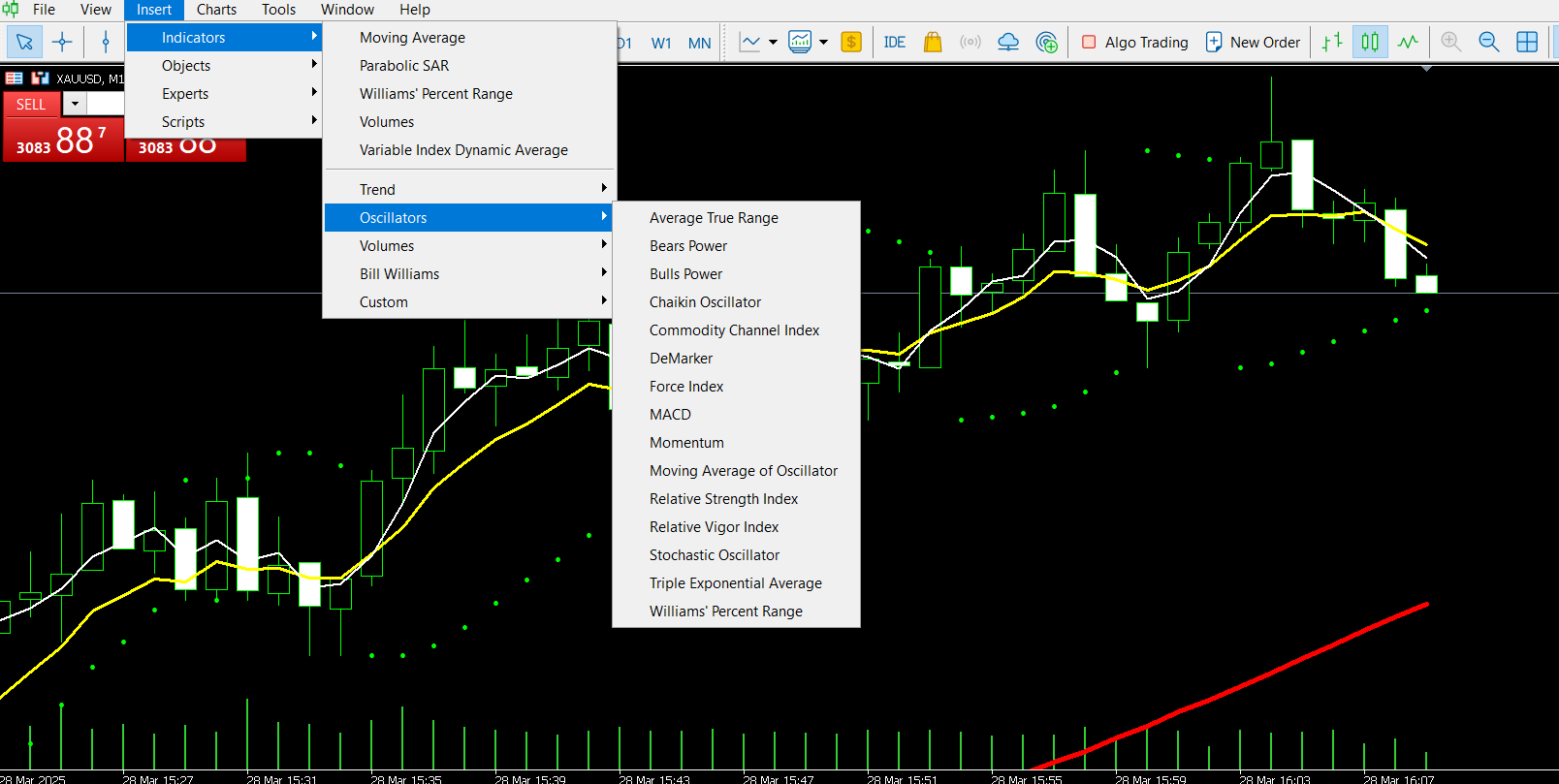This screenshot has height=784, width=1559.
Task: Click the gold dollar sign icon
Action: click(x=851, y=42)
